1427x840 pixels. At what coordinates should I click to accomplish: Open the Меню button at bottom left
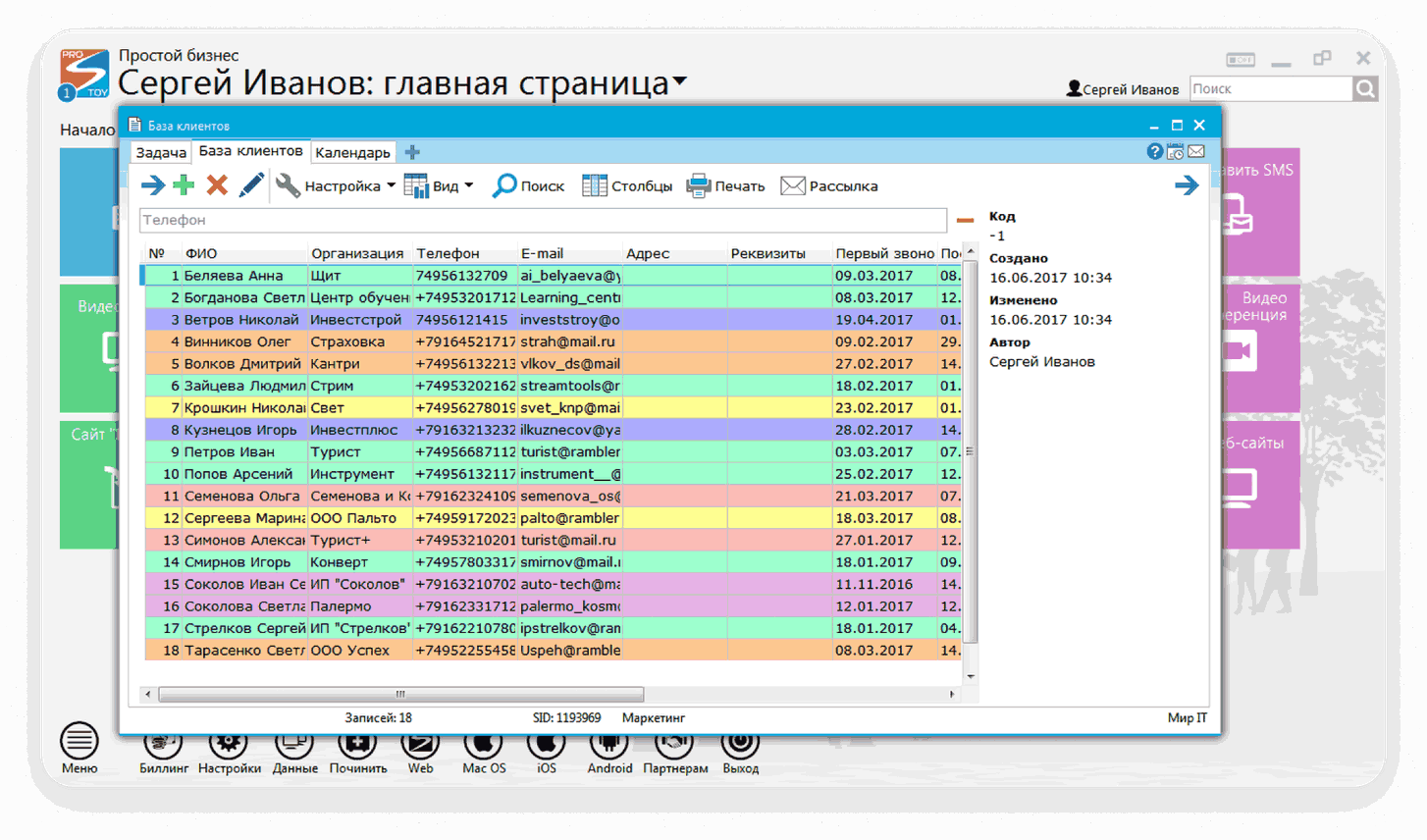pyautogui.click(x=79, y=749)
